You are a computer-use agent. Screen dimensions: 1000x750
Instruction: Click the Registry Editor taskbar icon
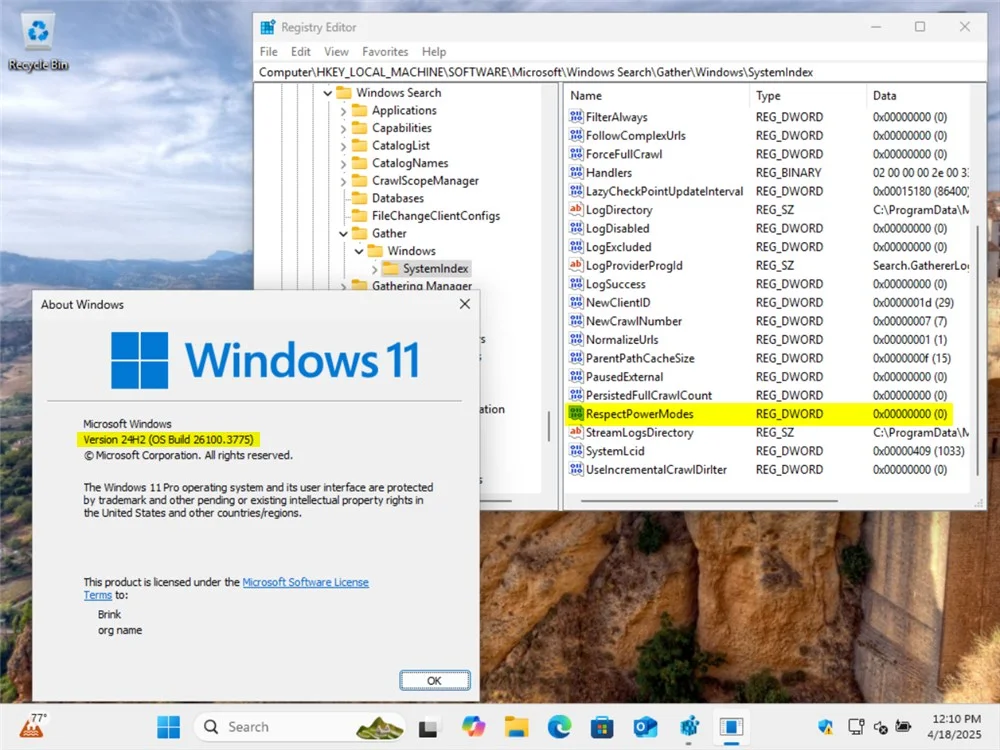pyautogui.click(x=689, y=727)
